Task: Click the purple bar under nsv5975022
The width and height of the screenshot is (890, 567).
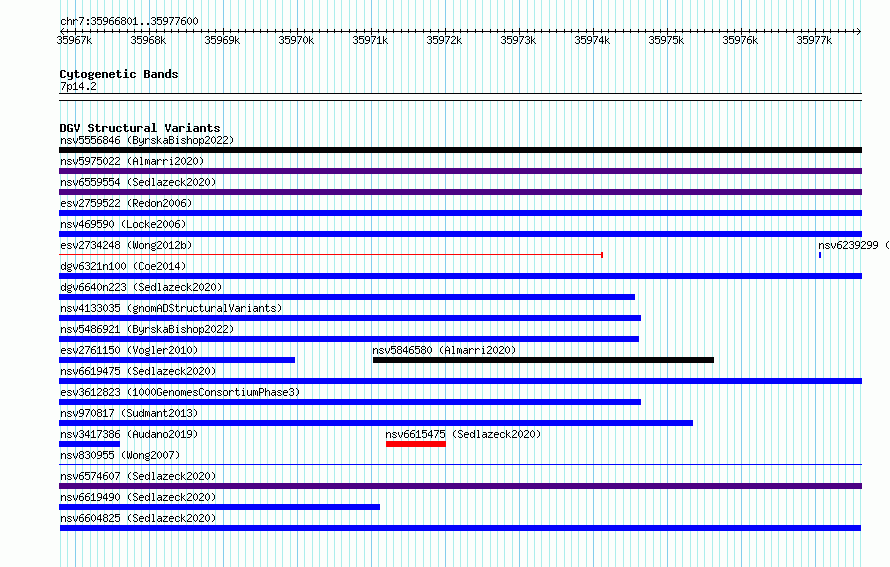Action: (x=460, y=171)
